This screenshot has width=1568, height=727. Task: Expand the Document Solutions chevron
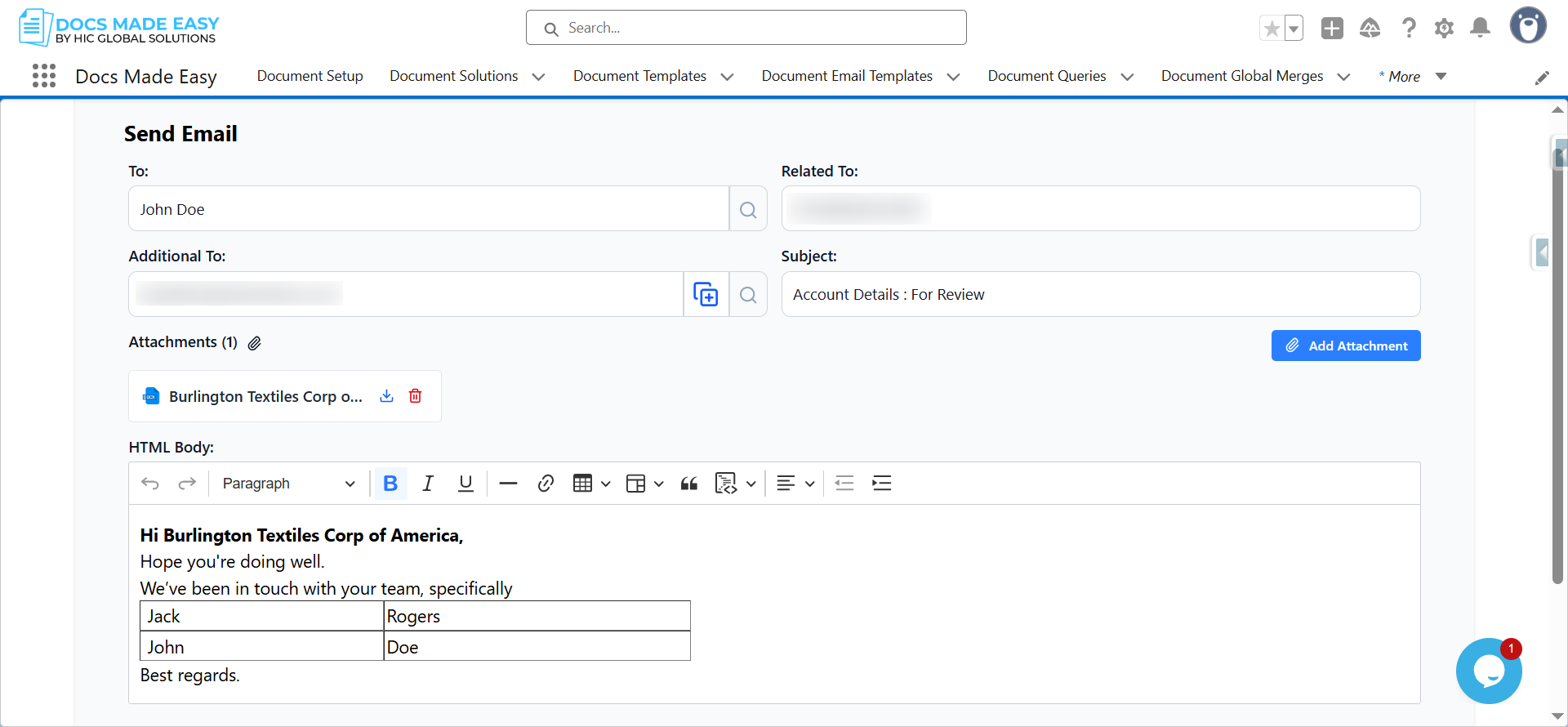click(539, 77)
